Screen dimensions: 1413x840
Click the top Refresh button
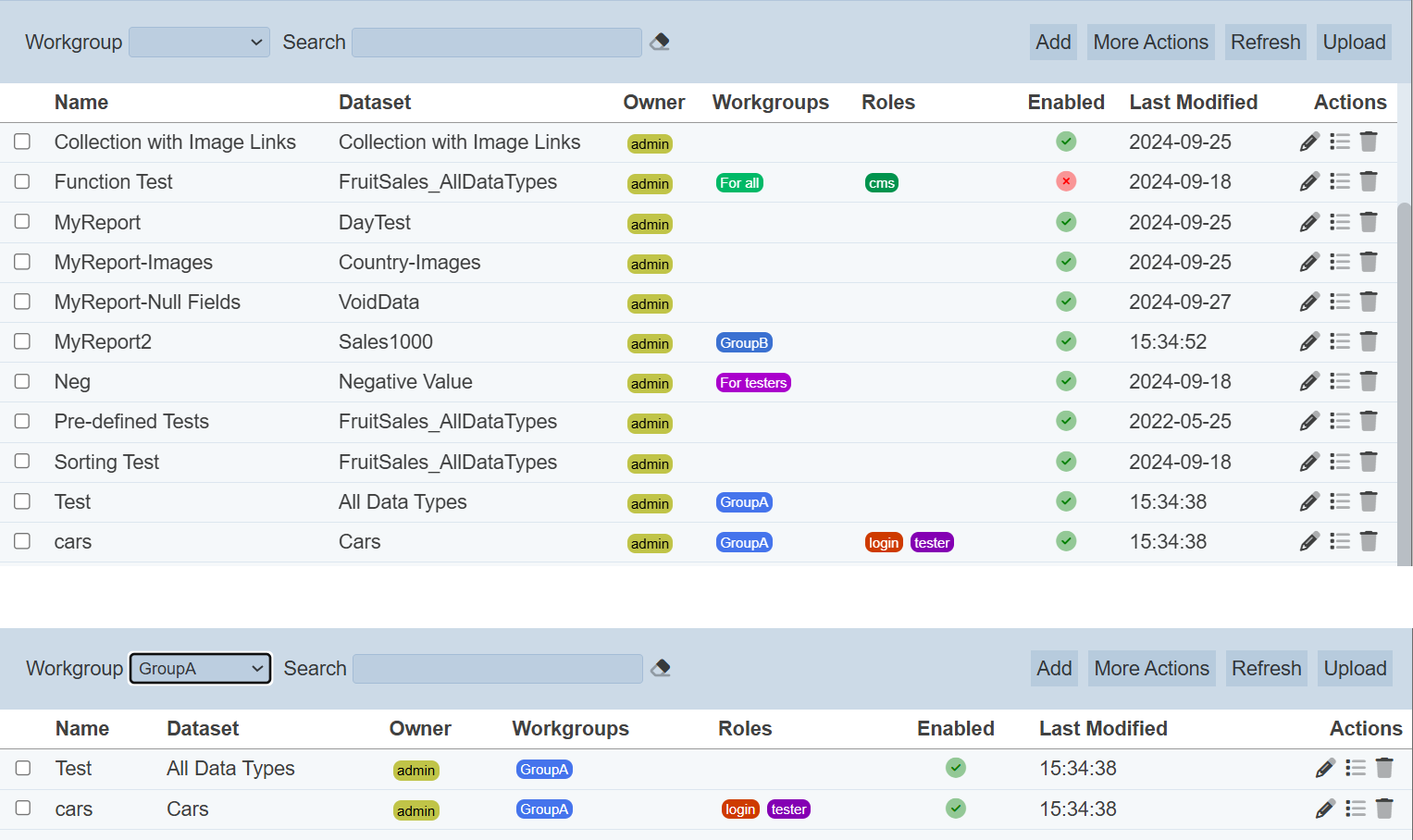pyautogui.click(x=1265, y=43)
